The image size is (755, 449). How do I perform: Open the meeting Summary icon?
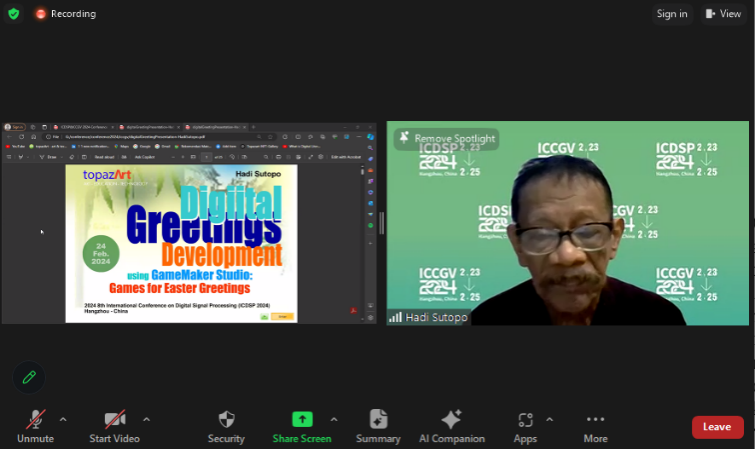pyautogui.click(x=378, y=420)
